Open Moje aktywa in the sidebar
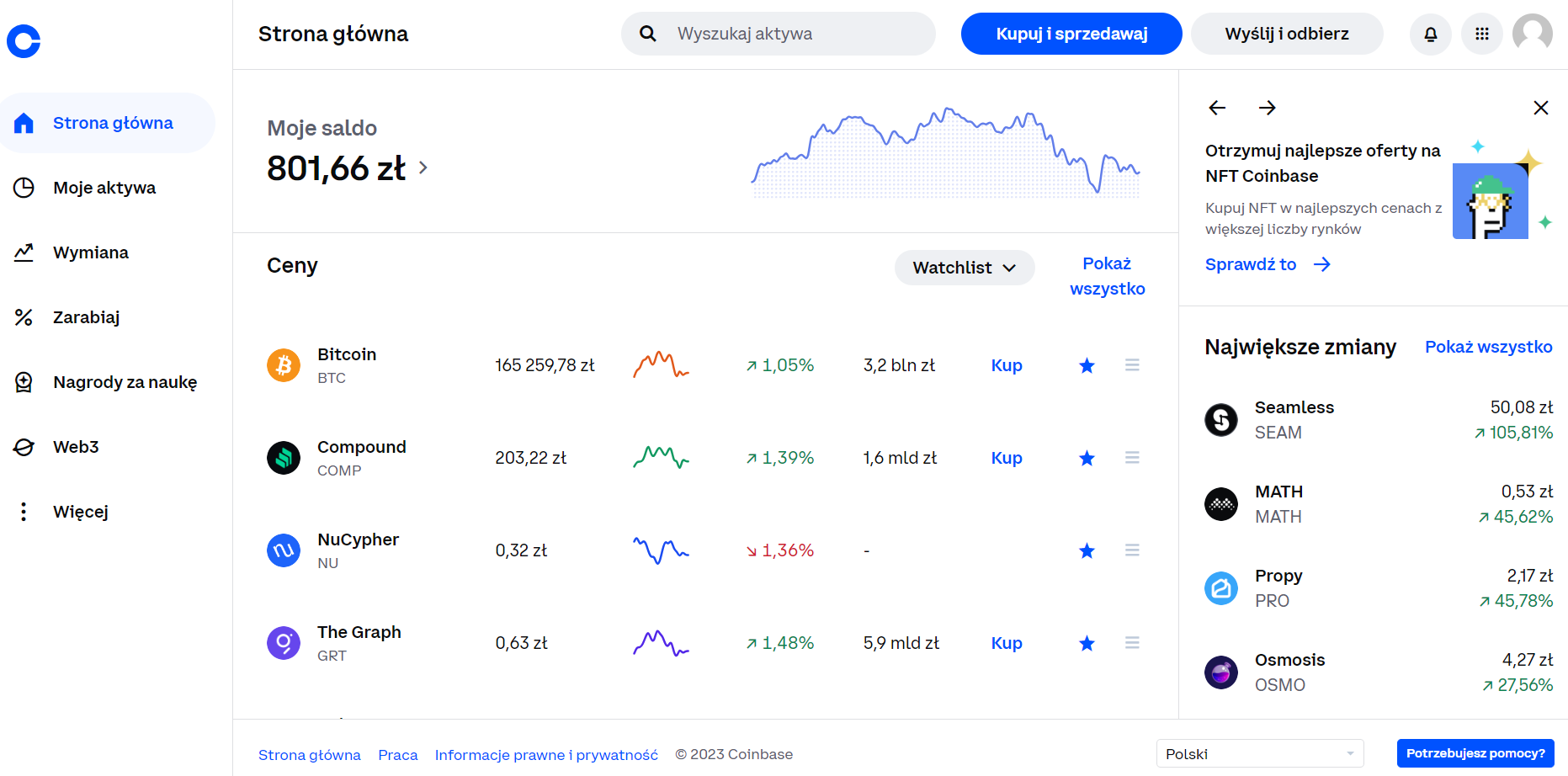Image resolution: width=1568 pixels, height=776 pixels. pos(104,188)
